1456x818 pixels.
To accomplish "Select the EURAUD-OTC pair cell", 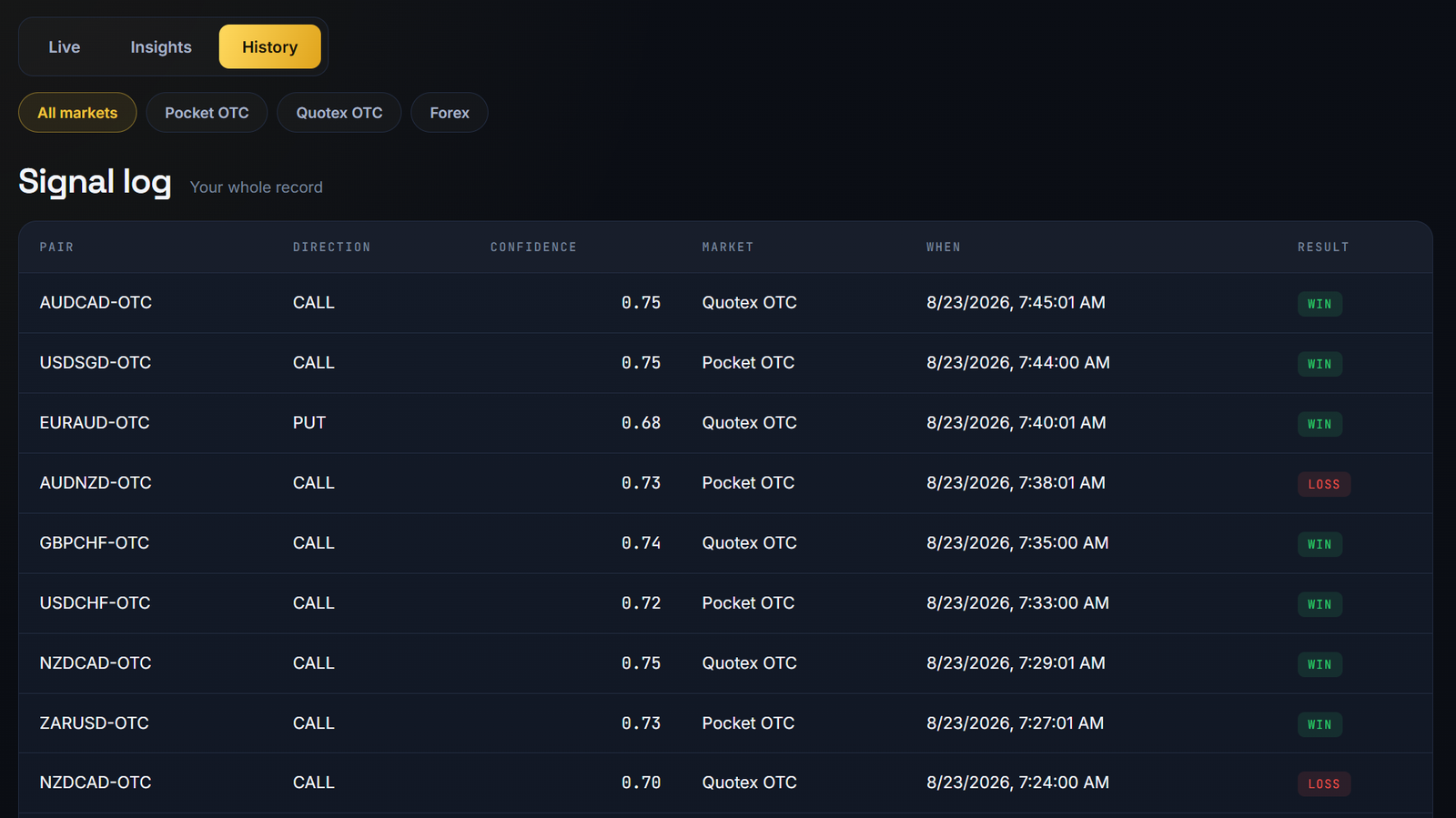I will (x=95, y=422).
